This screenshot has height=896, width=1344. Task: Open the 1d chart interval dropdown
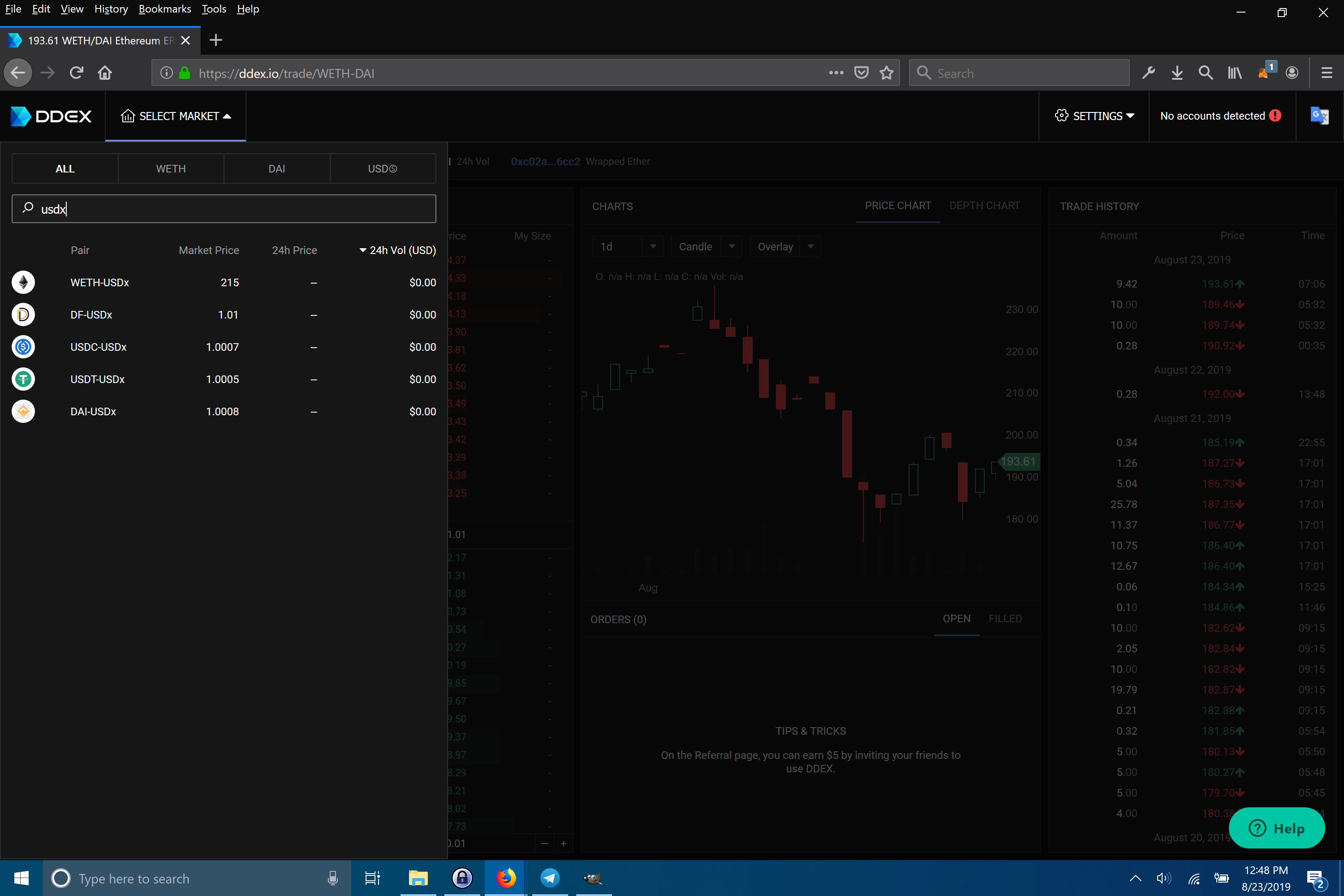tap(628, 247)
